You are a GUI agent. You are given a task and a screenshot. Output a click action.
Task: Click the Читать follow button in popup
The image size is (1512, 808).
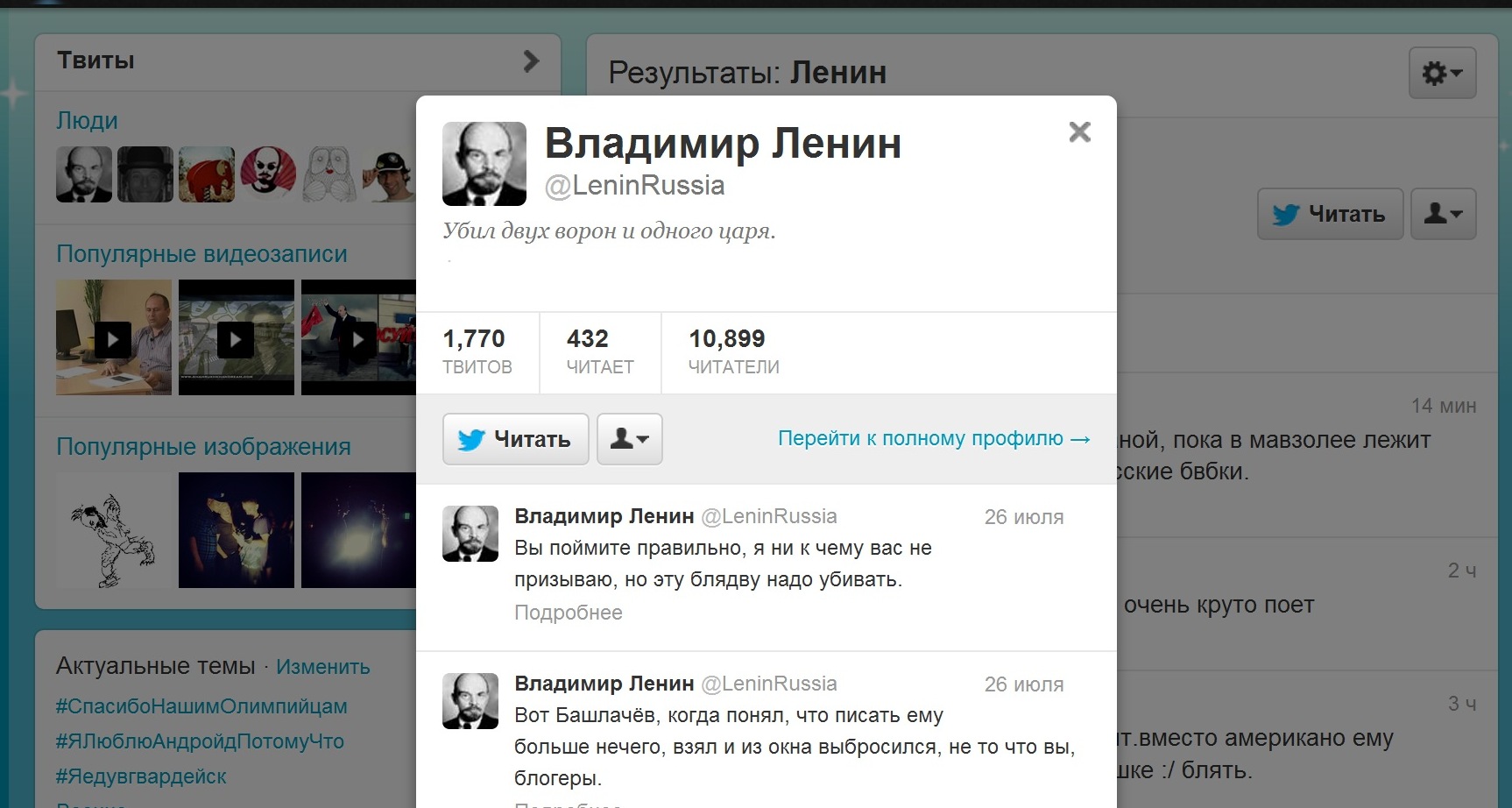pyautogui.click(x=515, y=439)
